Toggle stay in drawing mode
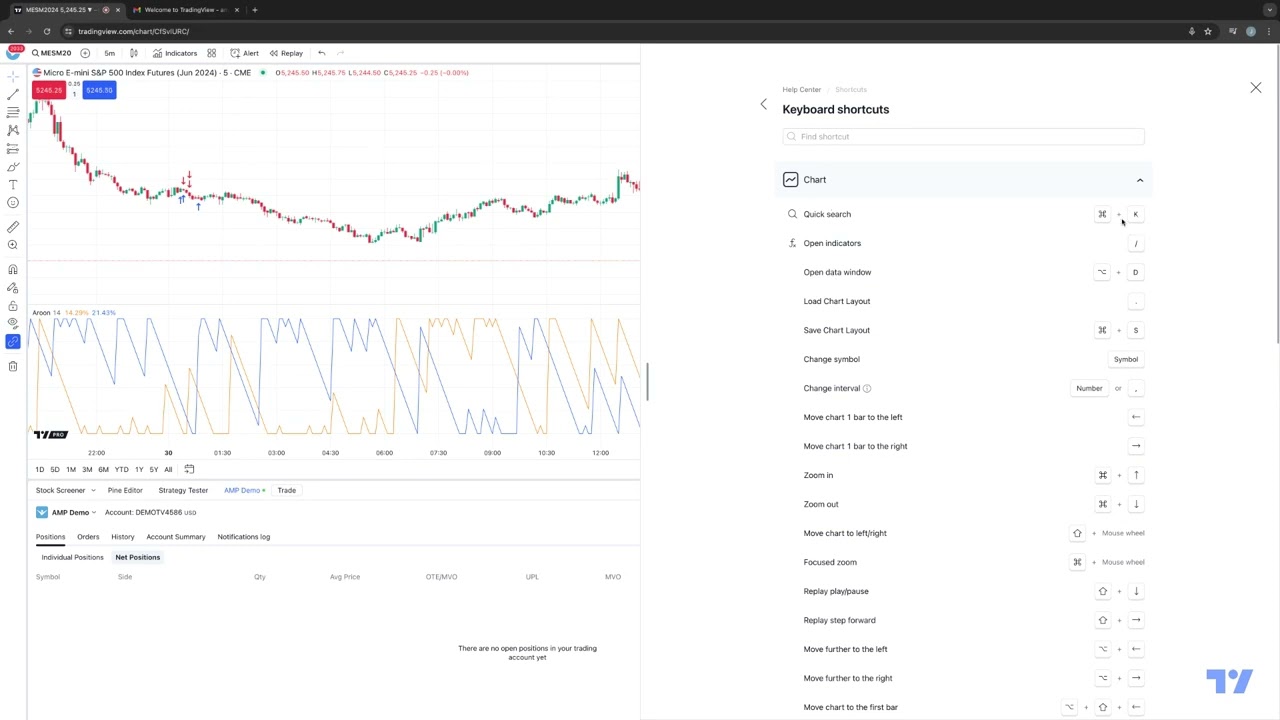 [x=13, y=287]
